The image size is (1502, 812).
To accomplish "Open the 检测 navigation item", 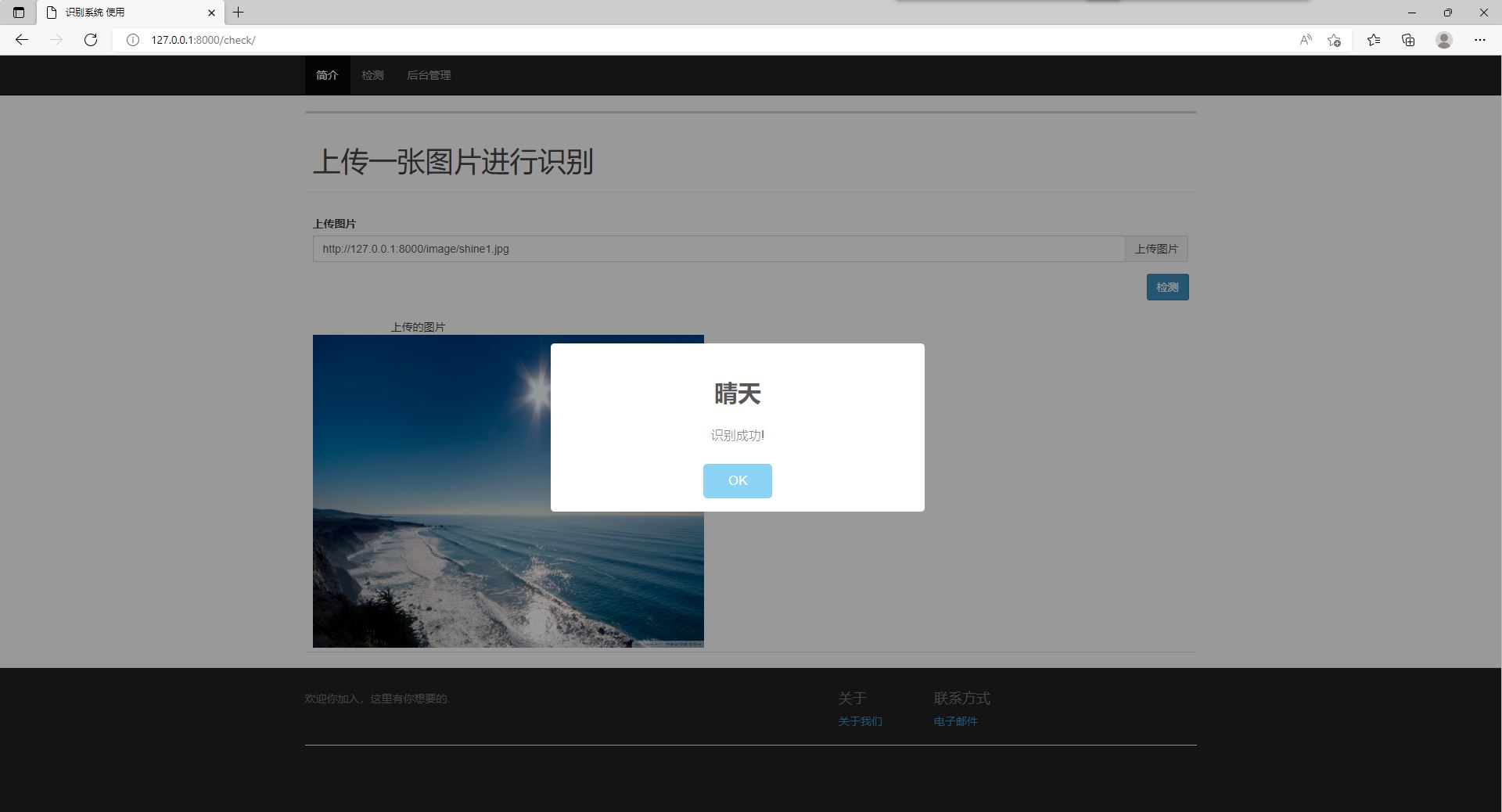I will coord(372,75).
